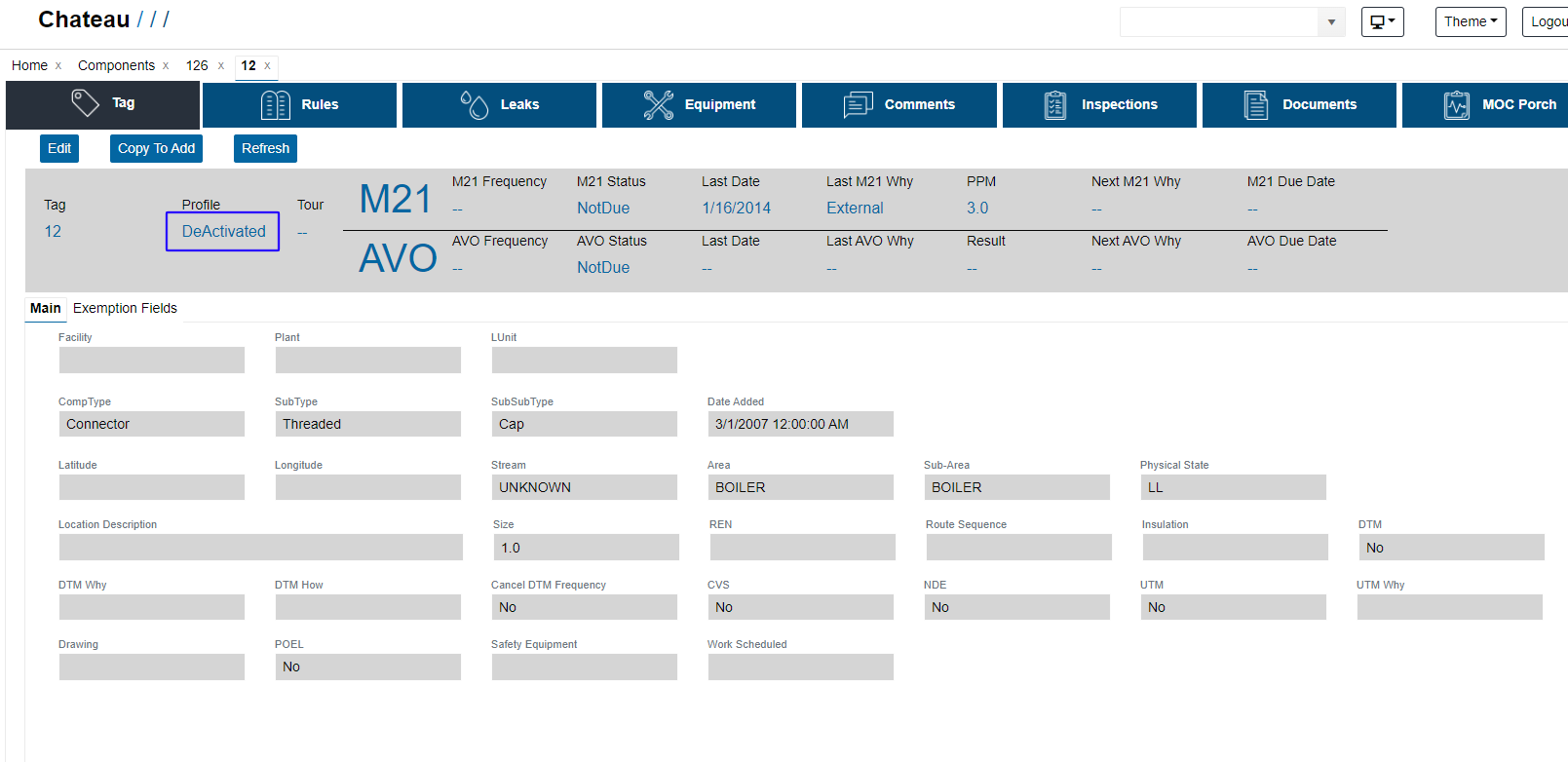Click the DeActivated profile link
Viewport: 1568px width, 762px height.
223,231
